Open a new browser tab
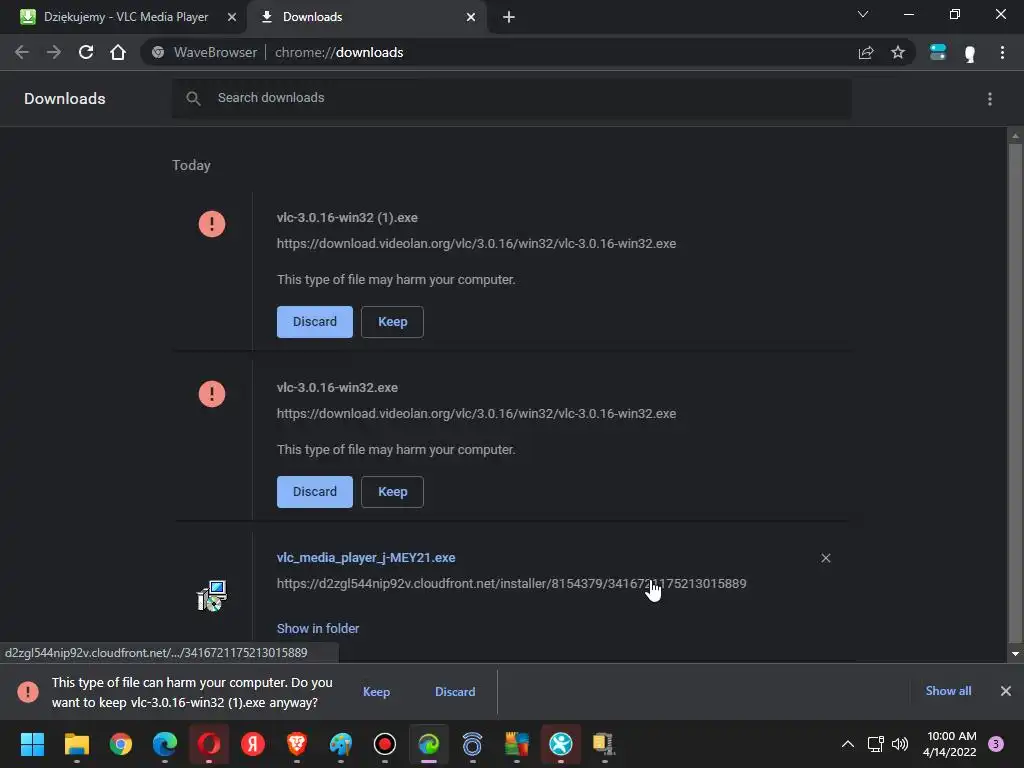 (509, 17)
